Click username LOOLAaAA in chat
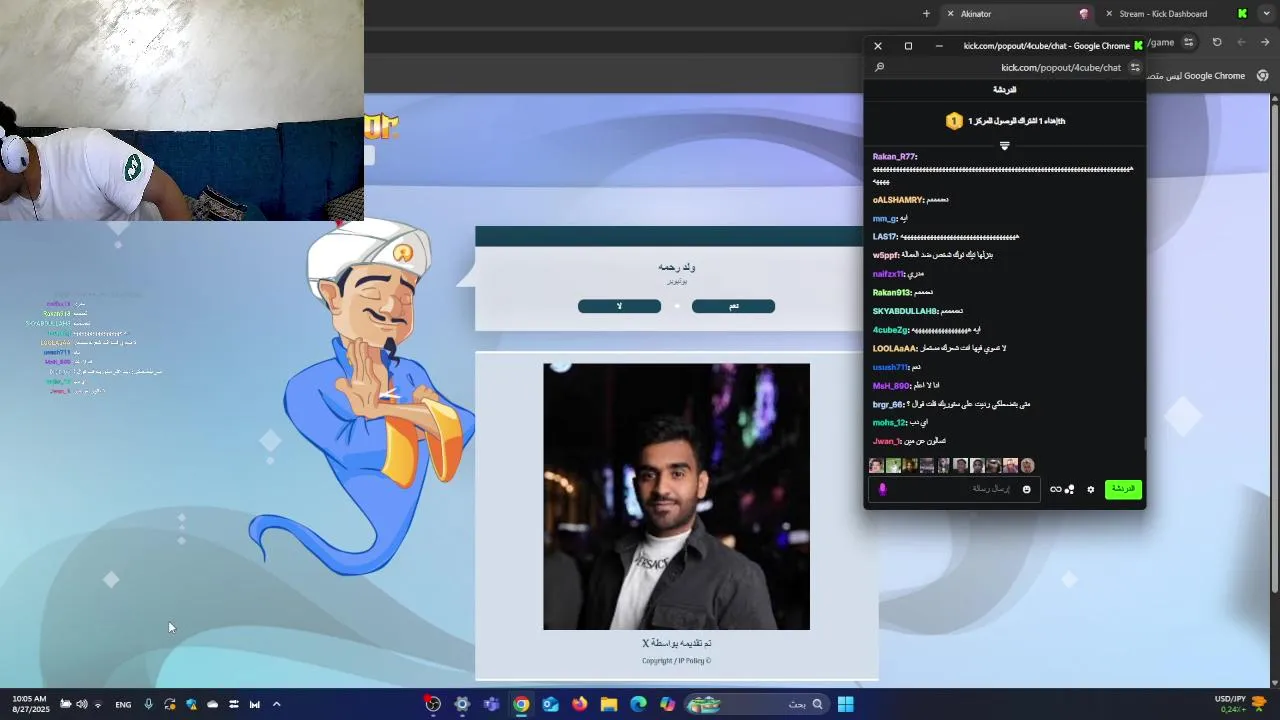1280x720 pixels. (894, 348)
